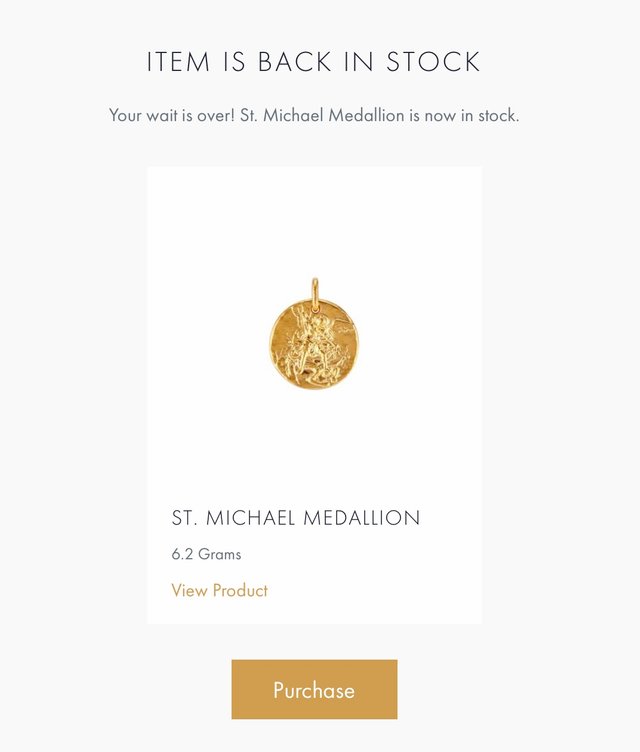Screen dimensions: 640x752
Task: Click the word ITEM in the heading
Action: coord(178,61)
